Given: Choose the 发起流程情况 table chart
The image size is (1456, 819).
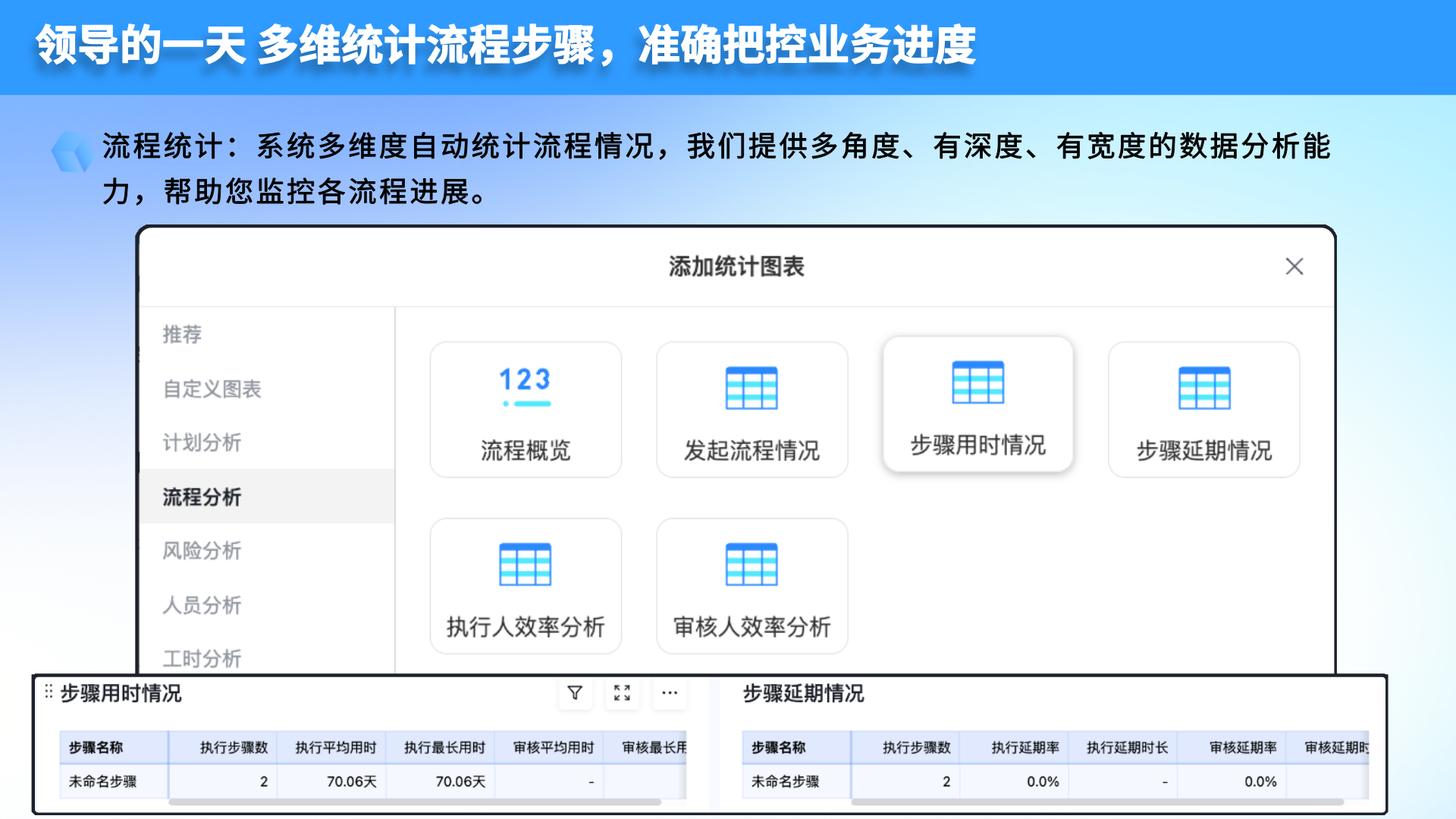Looking at the screenshot, I should (x=752, y=409).
